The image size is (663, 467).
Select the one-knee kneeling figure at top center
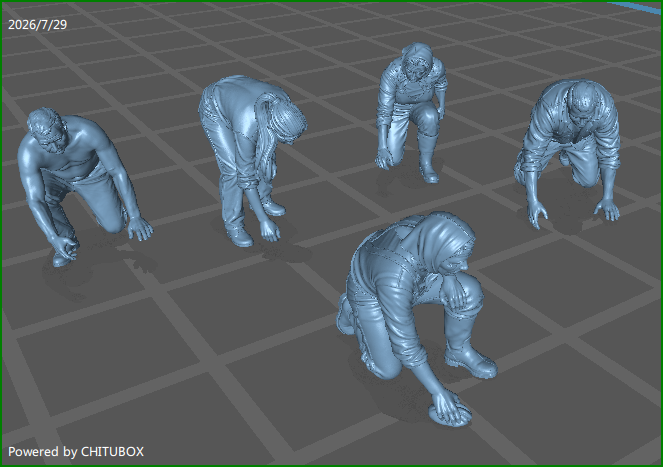411,112
